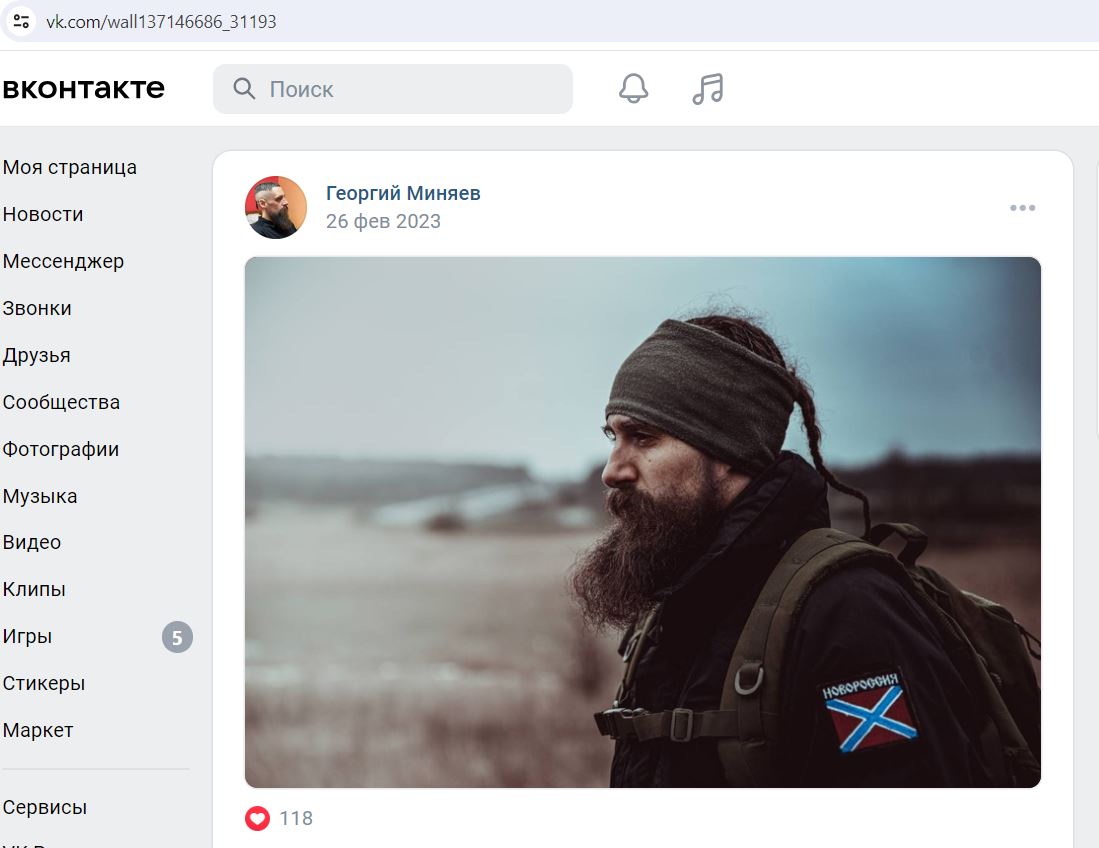This screenshot has width=1099, height=848.
Task: Go to Новости feed
Action: [x=43, y=214]
